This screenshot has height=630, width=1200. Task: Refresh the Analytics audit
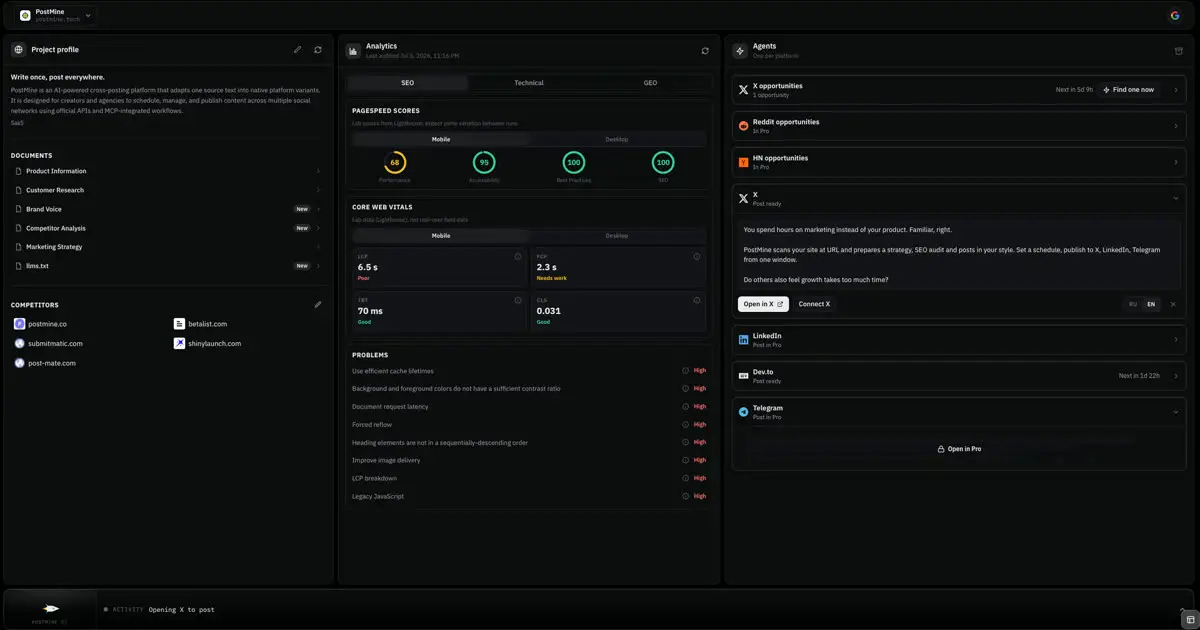point(705,50)
